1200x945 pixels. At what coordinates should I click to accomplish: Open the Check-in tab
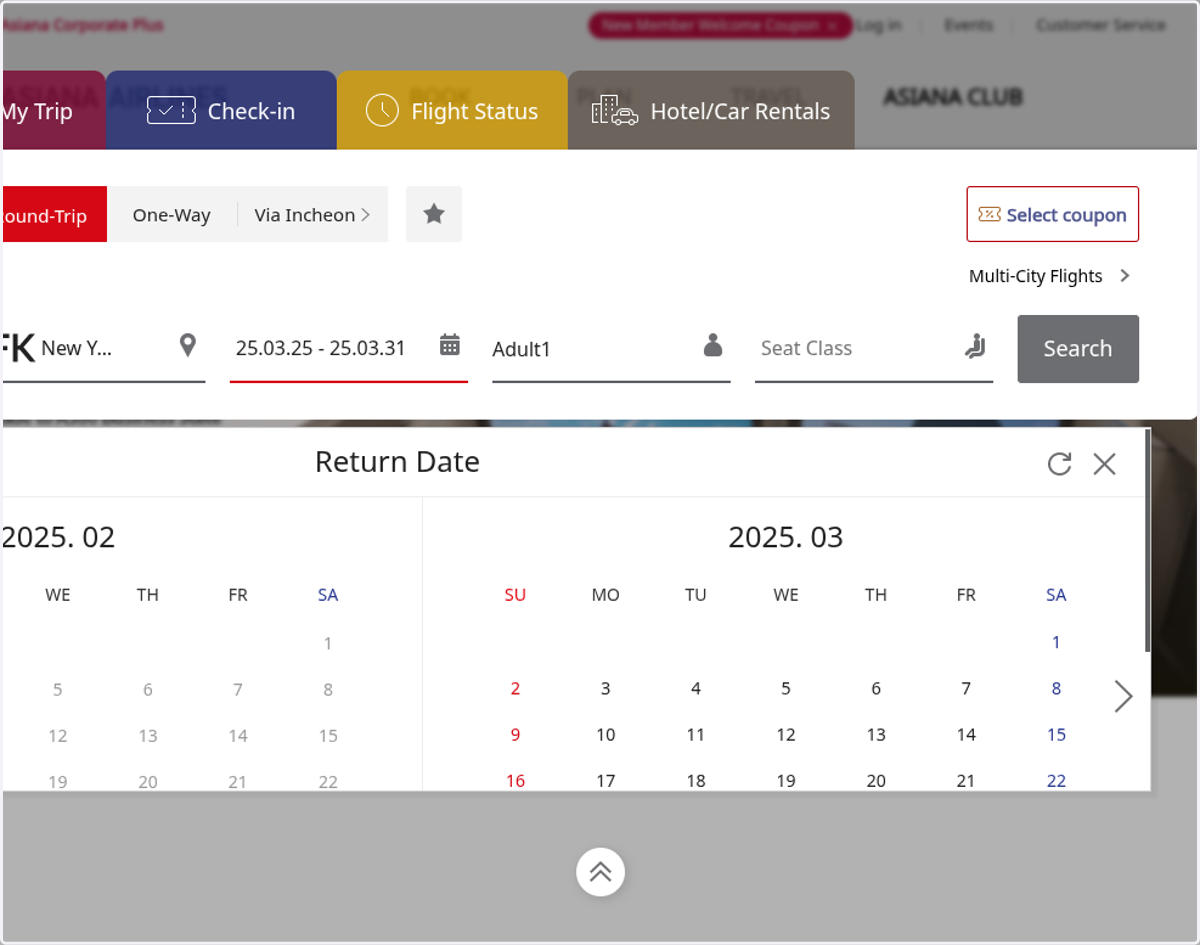pos(221,110)
